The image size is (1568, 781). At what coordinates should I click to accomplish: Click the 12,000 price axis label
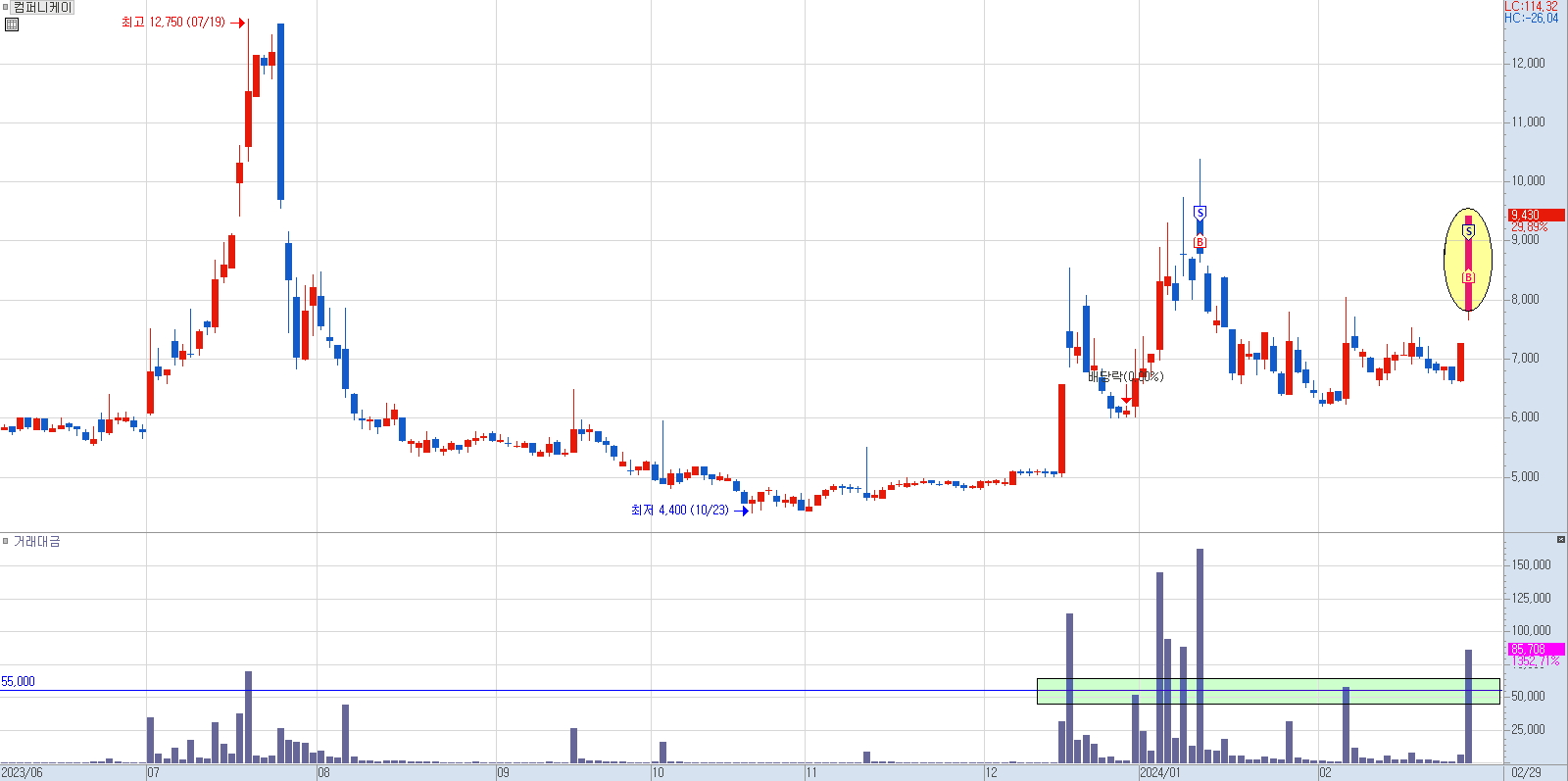point(1528,63)
